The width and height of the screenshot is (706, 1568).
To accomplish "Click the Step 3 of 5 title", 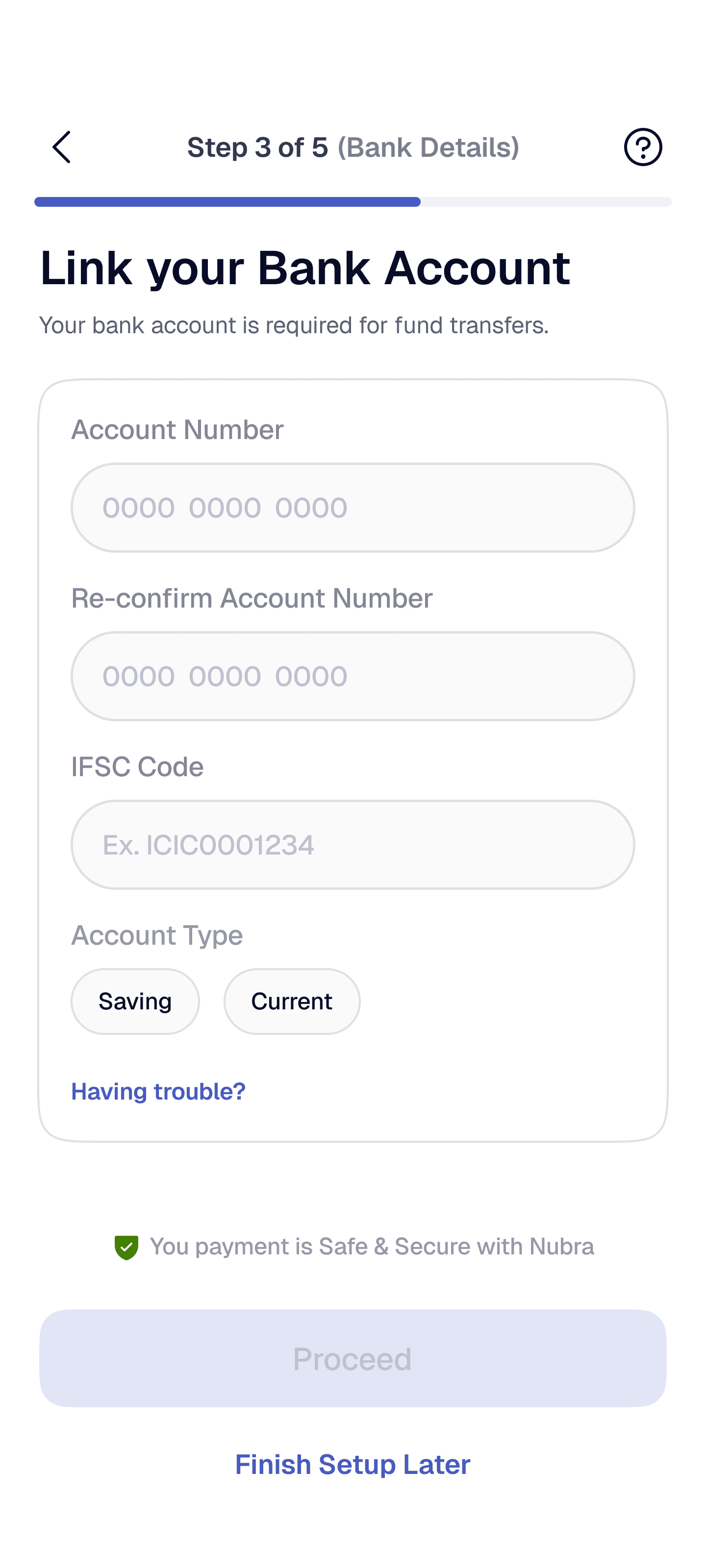I will point(353,147).
